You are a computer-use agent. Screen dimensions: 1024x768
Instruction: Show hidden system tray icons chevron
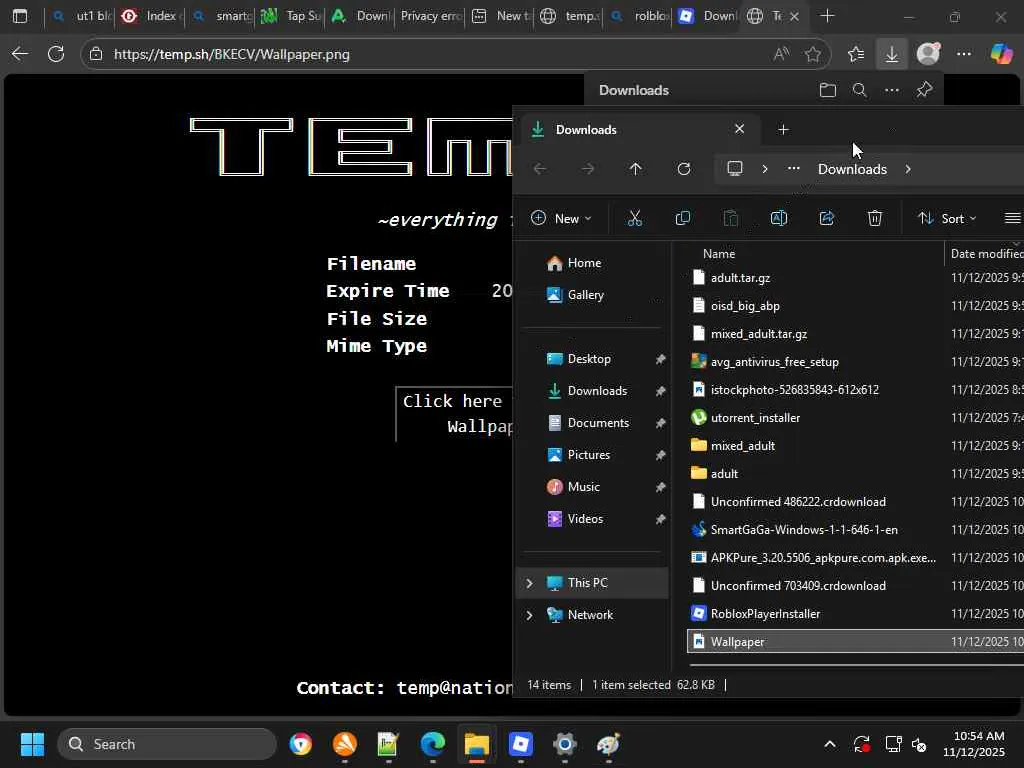click(x=829, y=744)
